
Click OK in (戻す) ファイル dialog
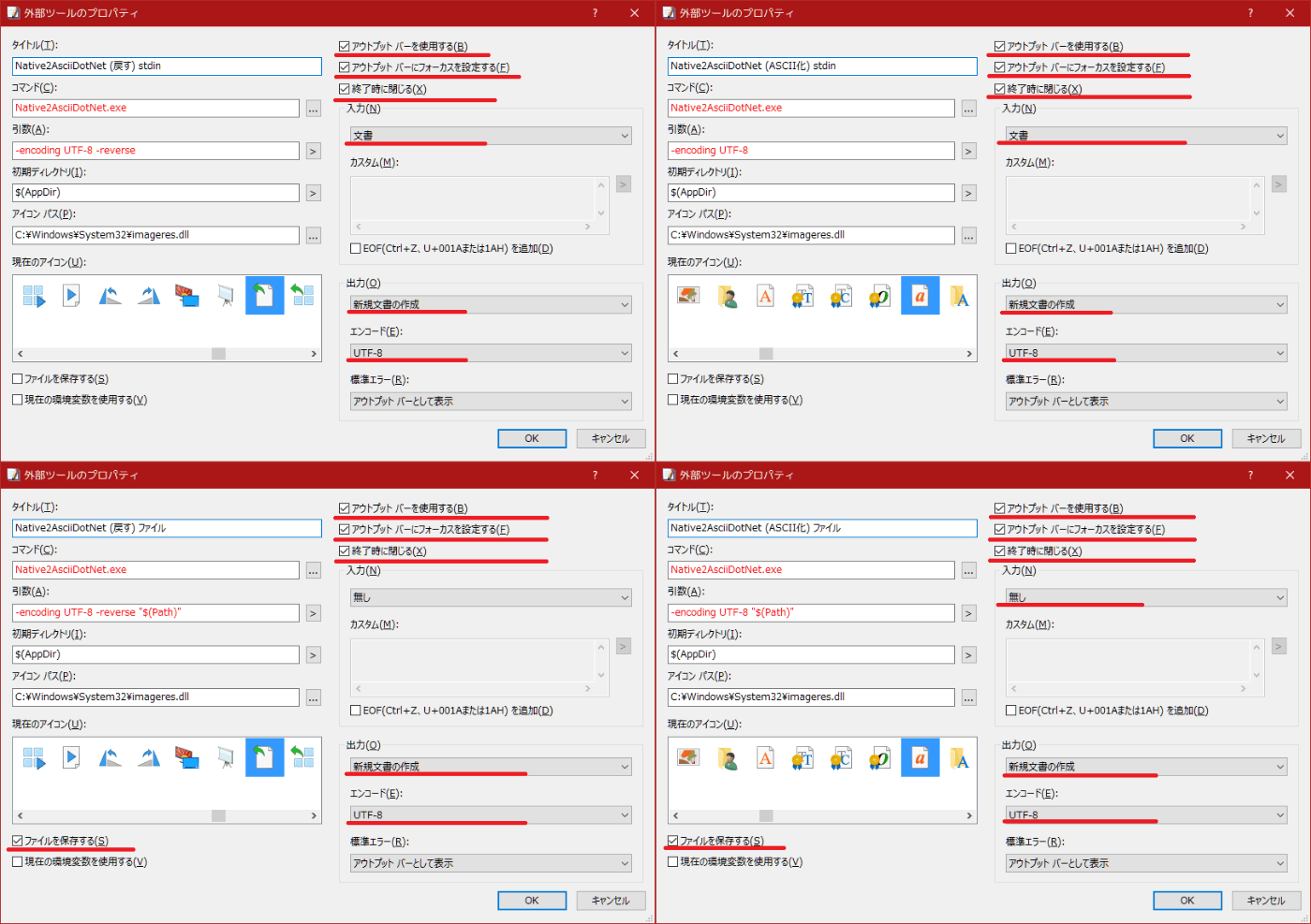[532, 901]
